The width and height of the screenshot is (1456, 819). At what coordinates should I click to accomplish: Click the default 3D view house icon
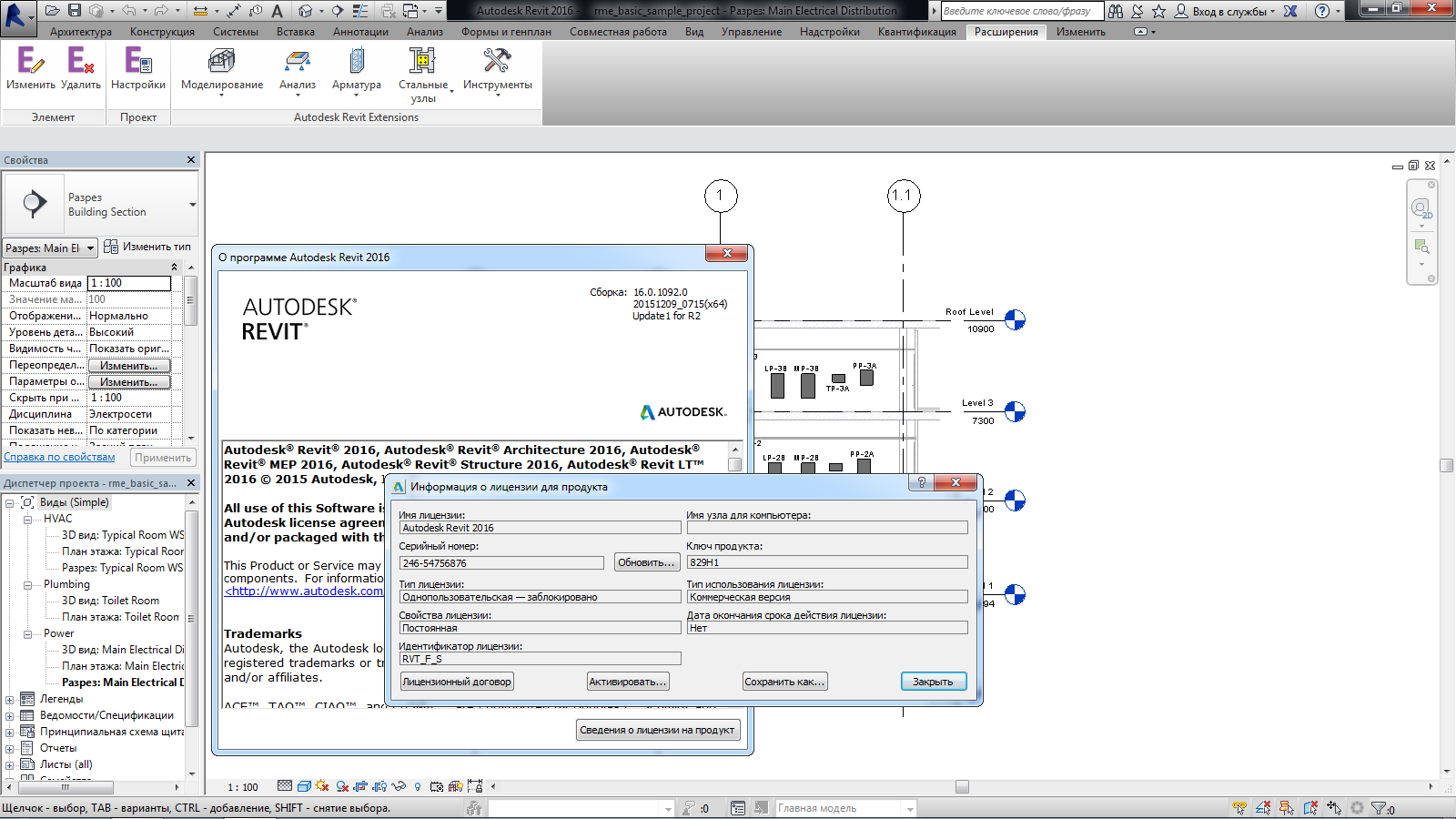(x=306, y=11)
